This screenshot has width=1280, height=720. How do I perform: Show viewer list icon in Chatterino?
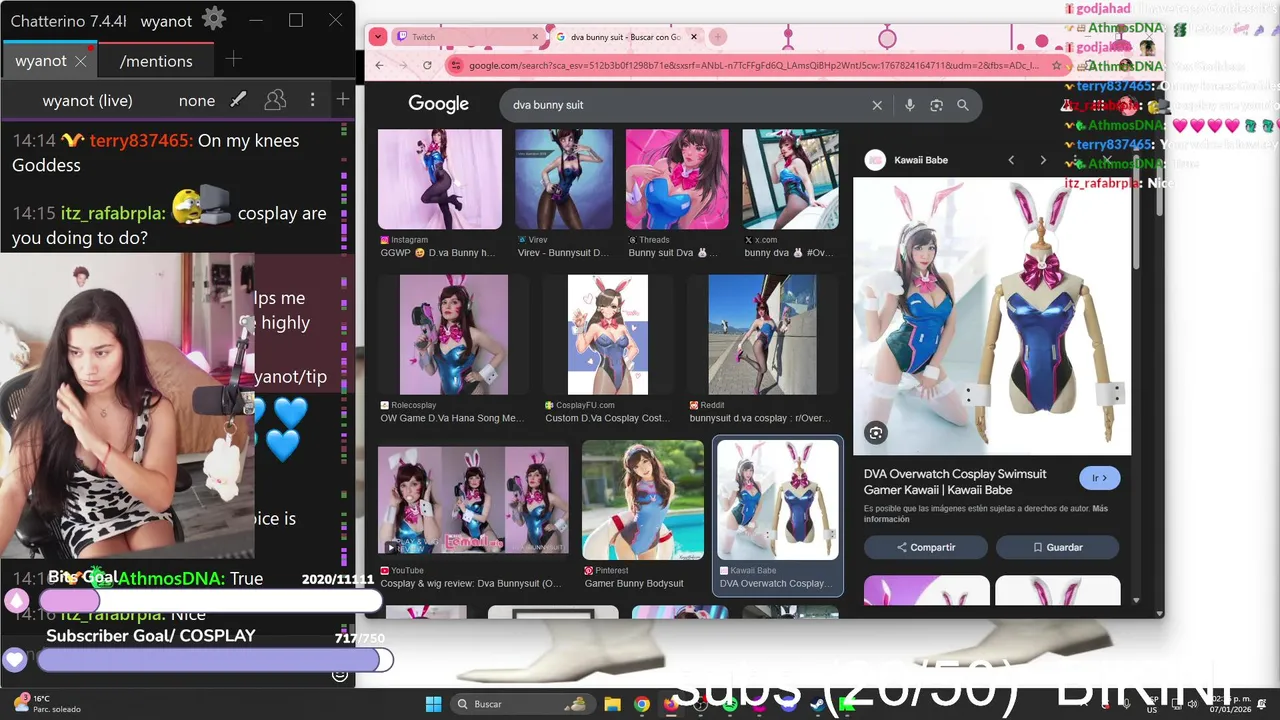pyautogui.click(x=274, y=100)
